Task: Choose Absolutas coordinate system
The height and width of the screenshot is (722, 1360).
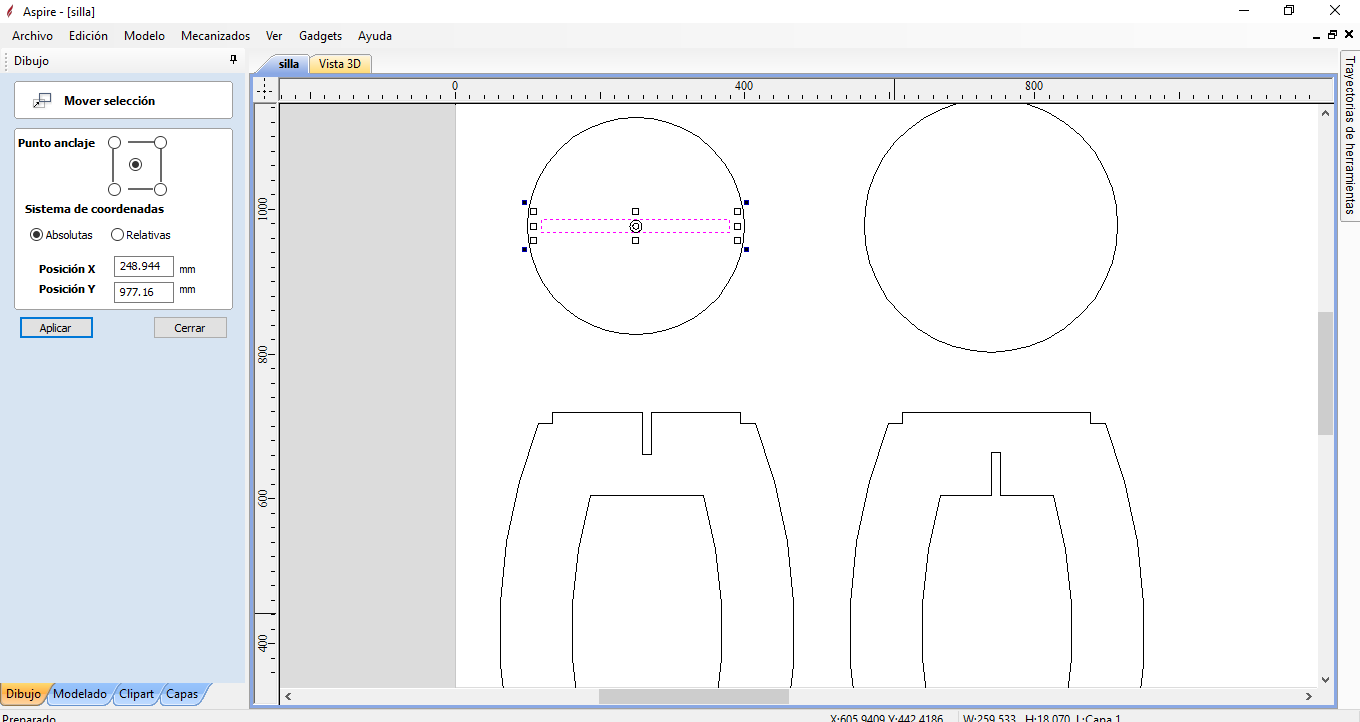Action: [x=61, y=235]
